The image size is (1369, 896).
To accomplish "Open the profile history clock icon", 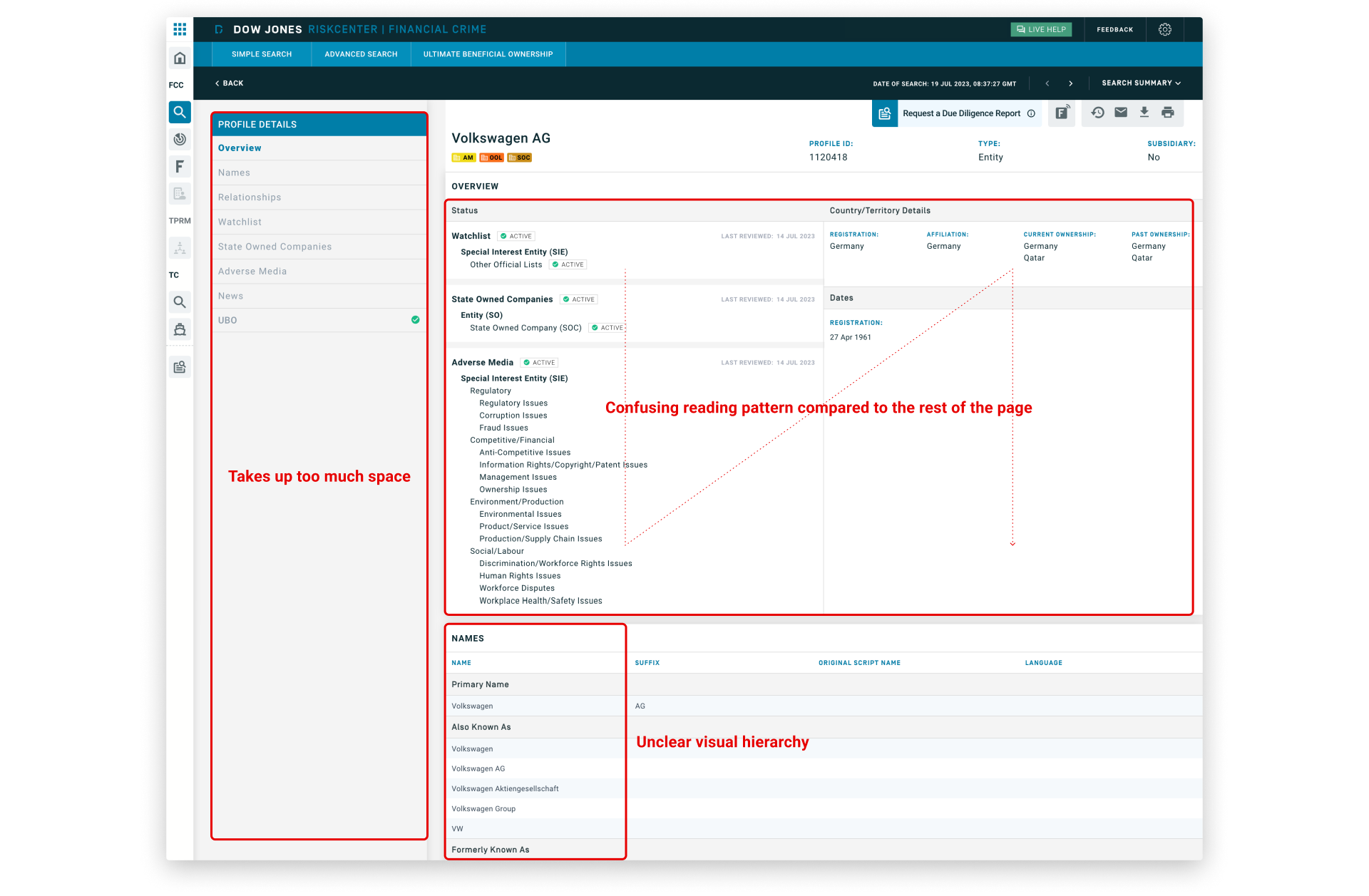I will click(1098, 113).
